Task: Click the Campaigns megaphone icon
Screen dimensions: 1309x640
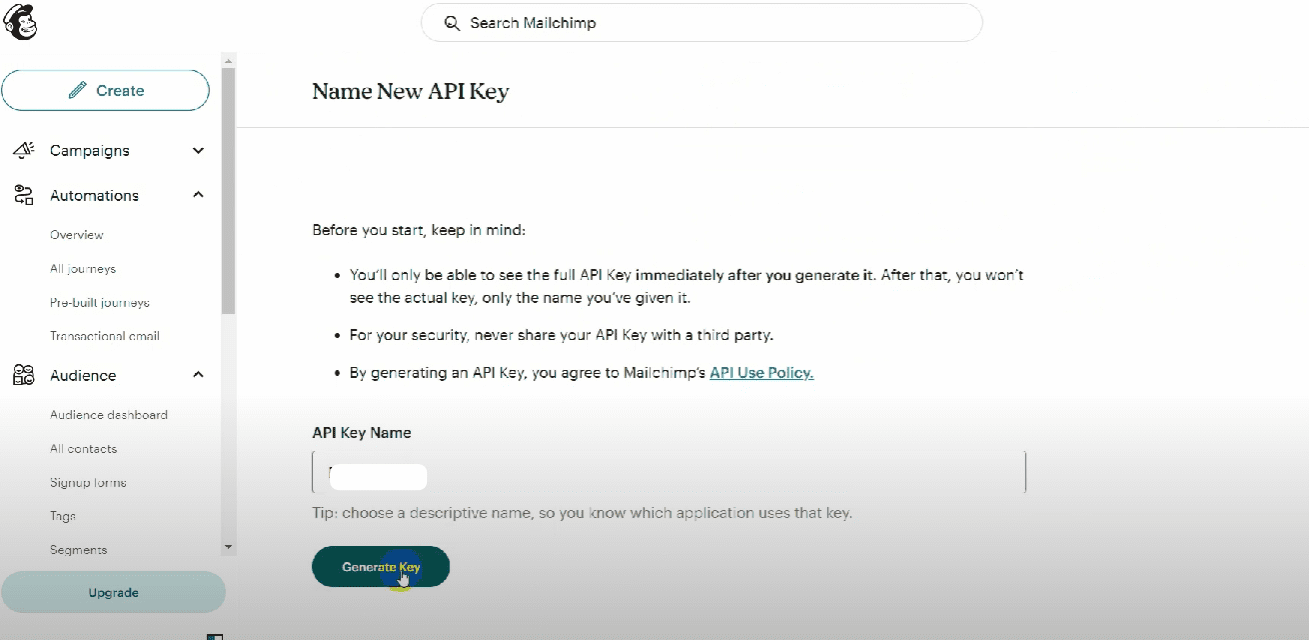Action: click(23, 150)
